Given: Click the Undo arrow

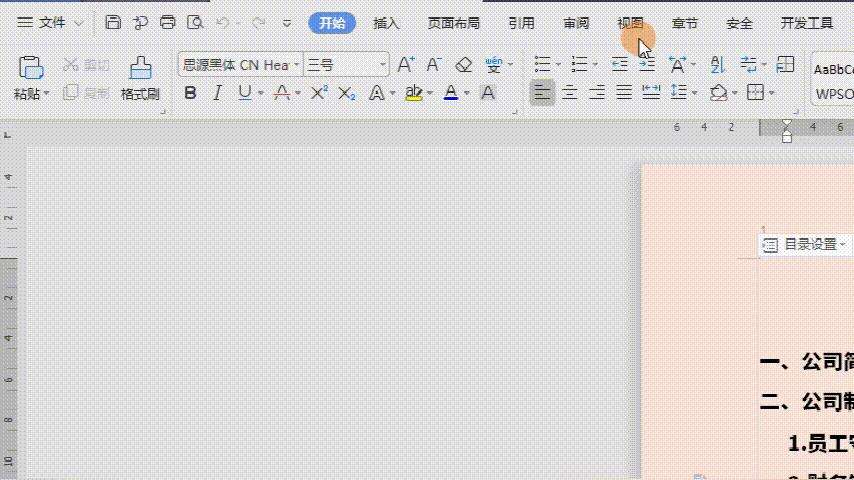Looking at the screenshot, I should [222, 23].
